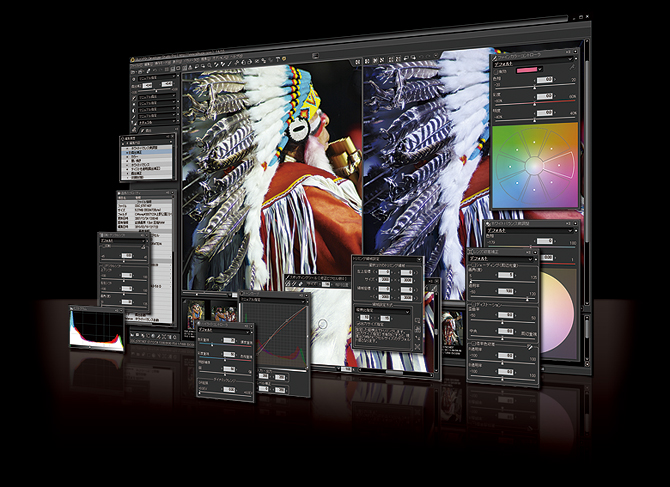
Task: Click the hue value field in the fine color controller
Action: pos(545,79)
